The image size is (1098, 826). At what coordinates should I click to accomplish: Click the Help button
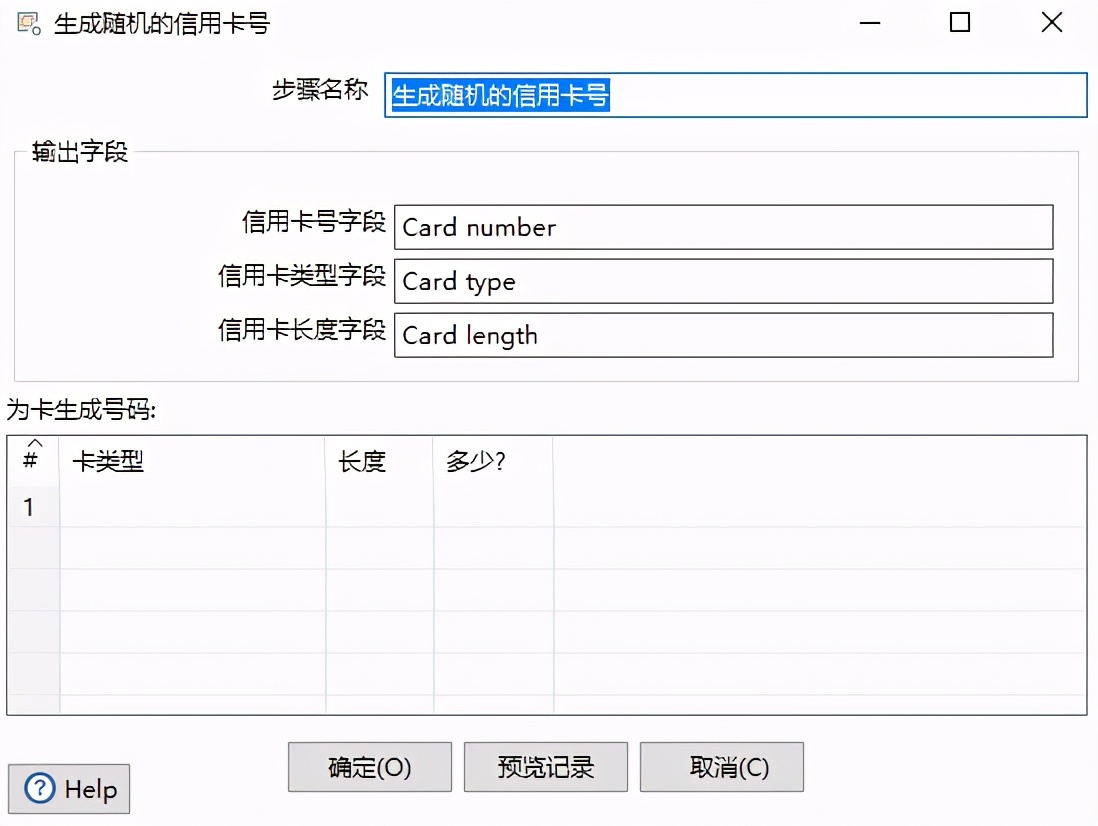[68, 788]
